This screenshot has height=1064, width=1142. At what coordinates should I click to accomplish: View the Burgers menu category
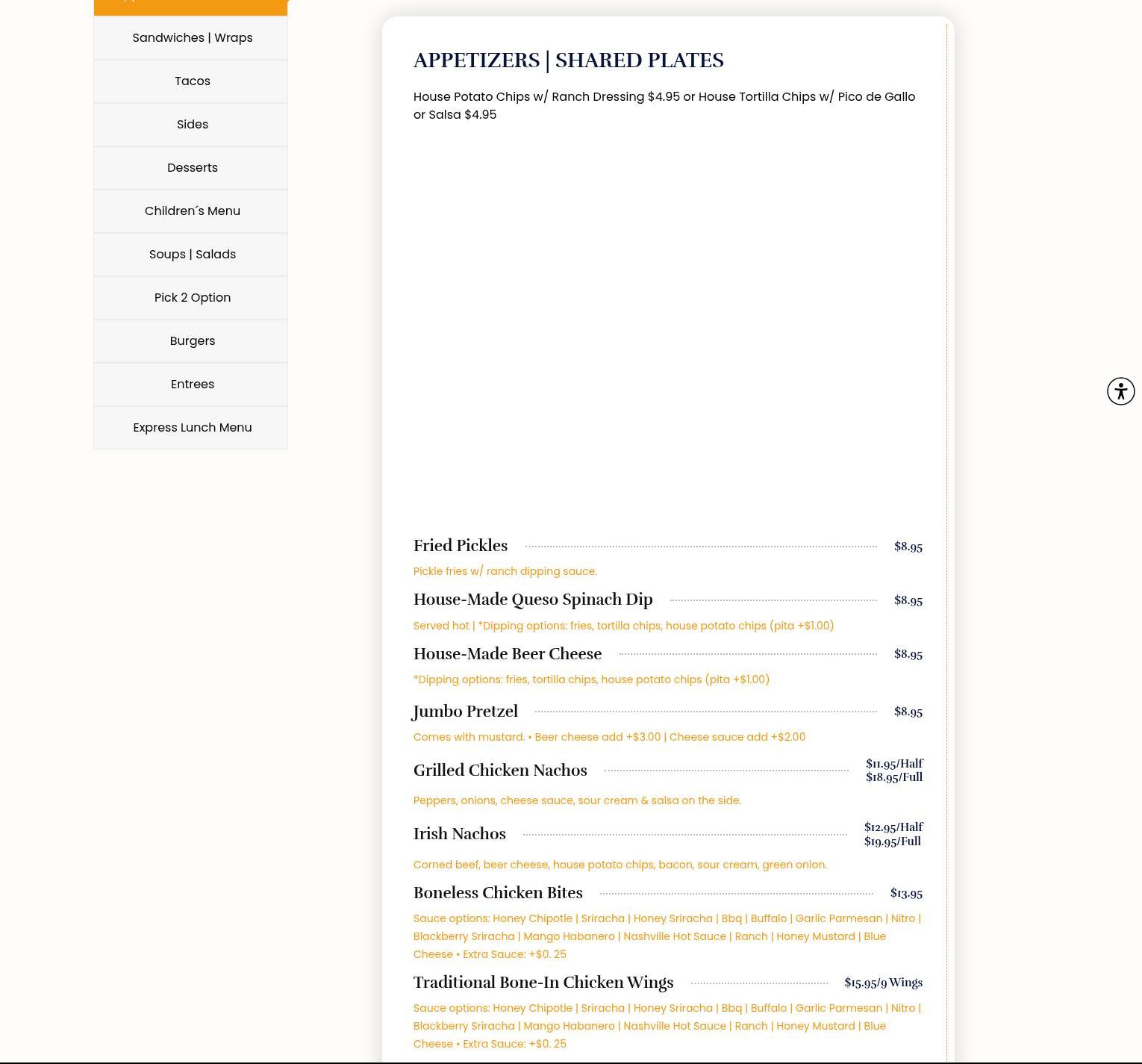click(192, 341)
